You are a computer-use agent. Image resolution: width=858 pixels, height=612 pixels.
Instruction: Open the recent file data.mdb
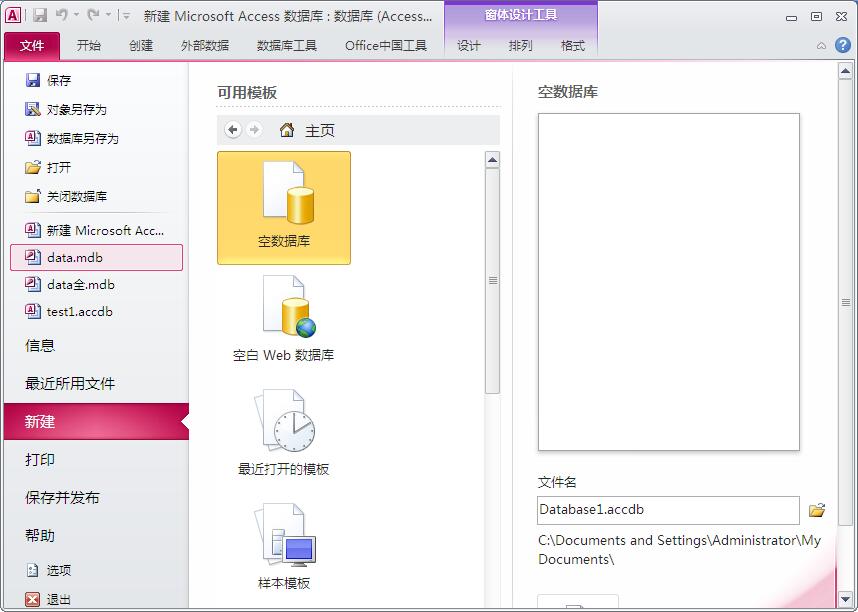coord(96,258)
